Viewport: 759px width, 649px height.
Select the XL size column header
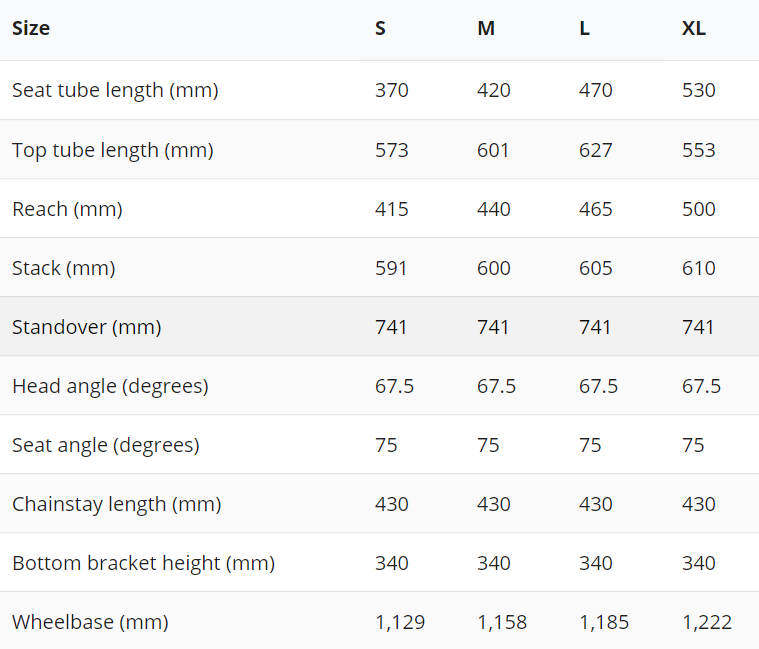pos(694,28)
